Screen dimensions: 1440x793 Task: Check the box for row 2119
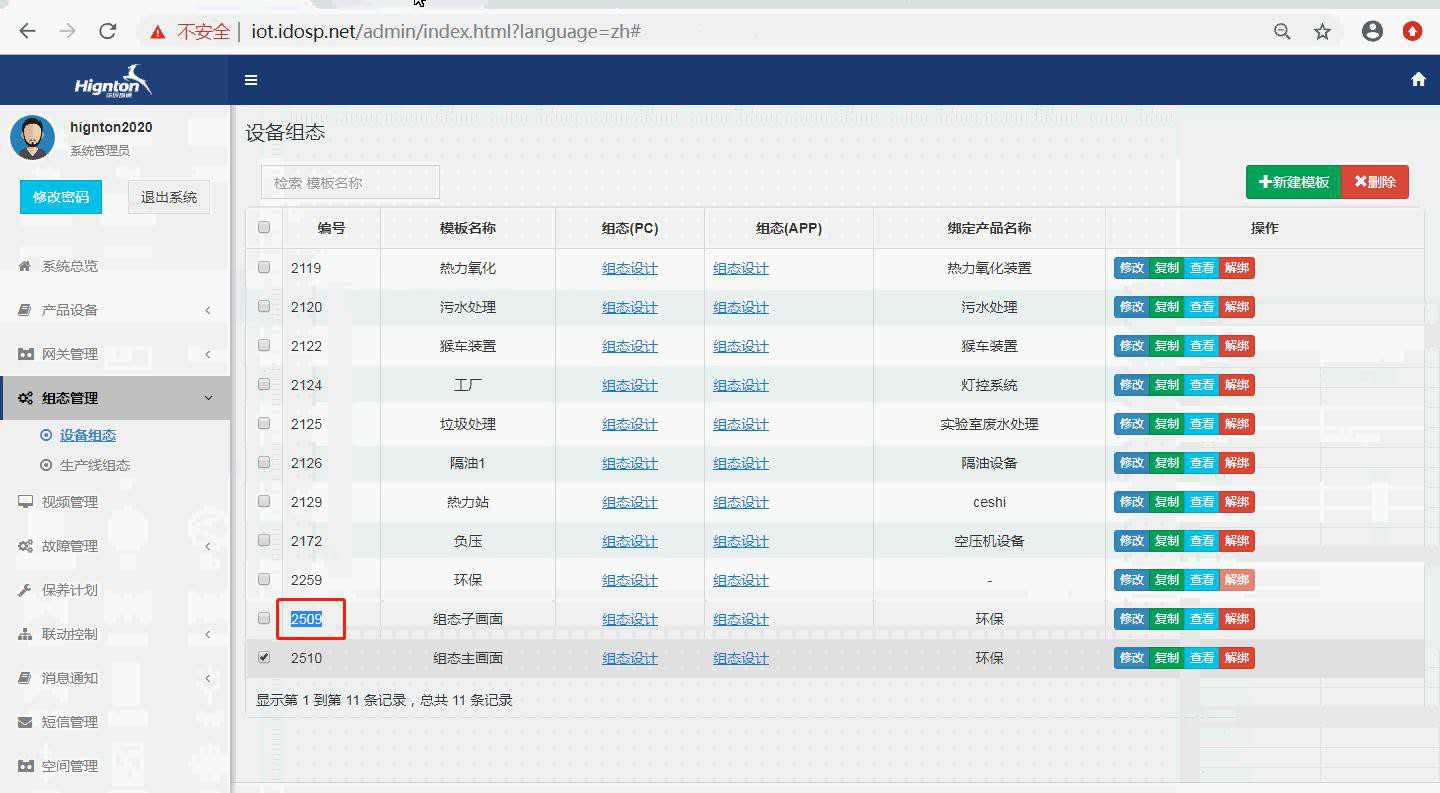(x=264, y=268)
